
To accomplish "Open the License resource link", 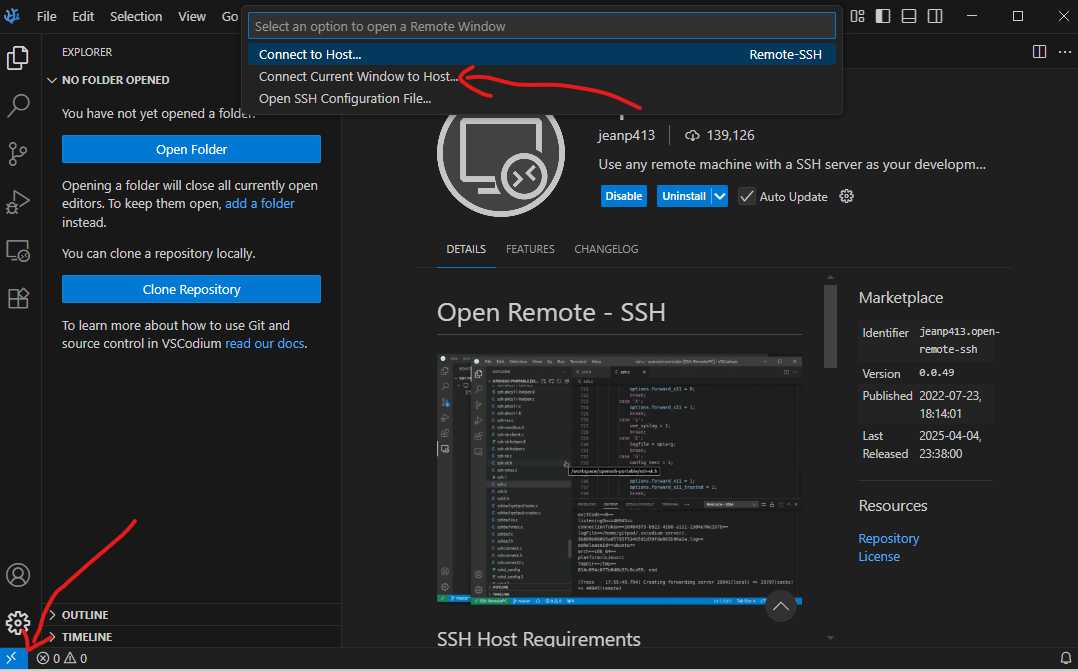I will (x=879, y=556).
